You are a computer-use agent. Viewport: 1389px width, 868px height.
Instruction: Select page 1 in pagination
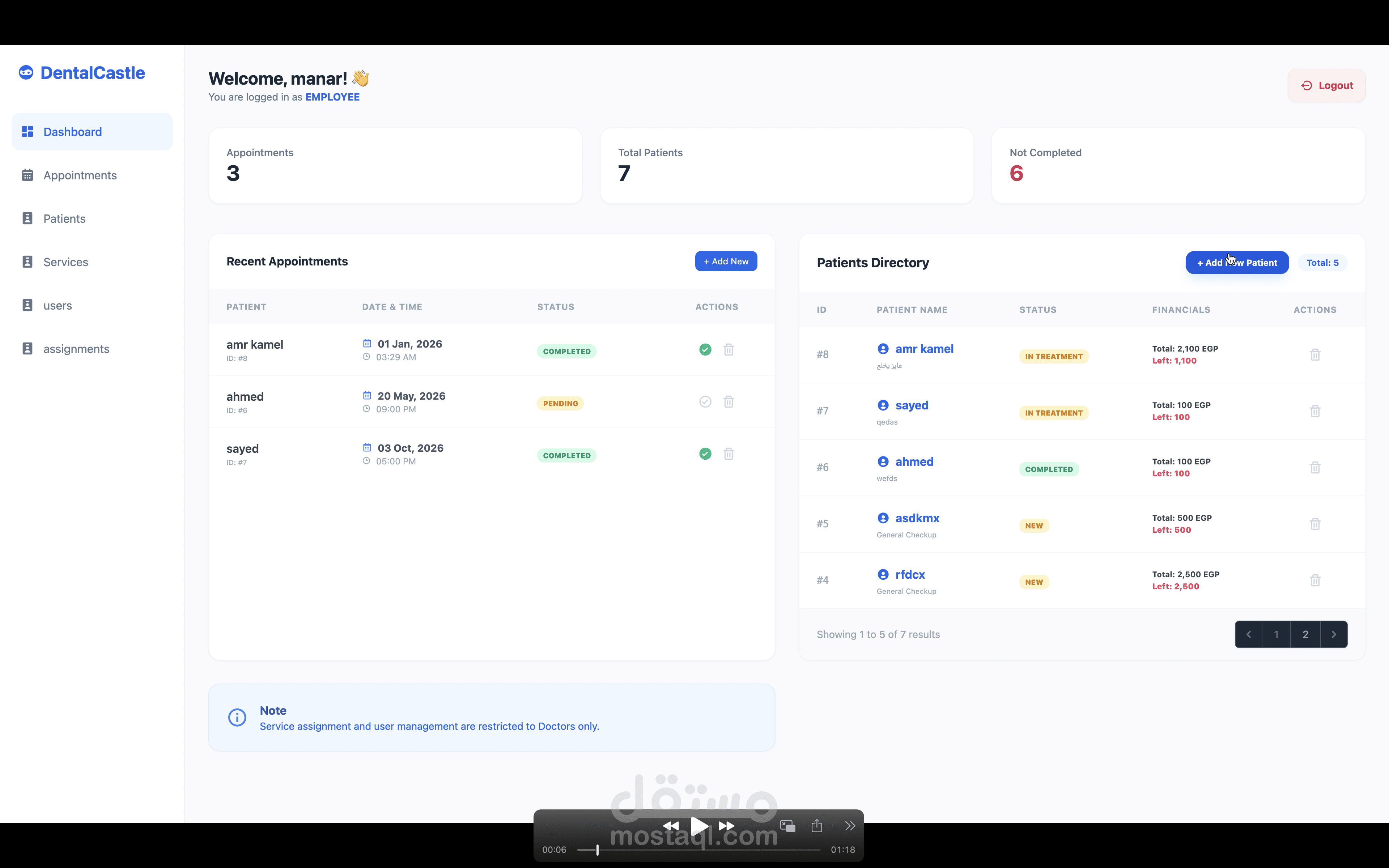(x=1276, y=634)
